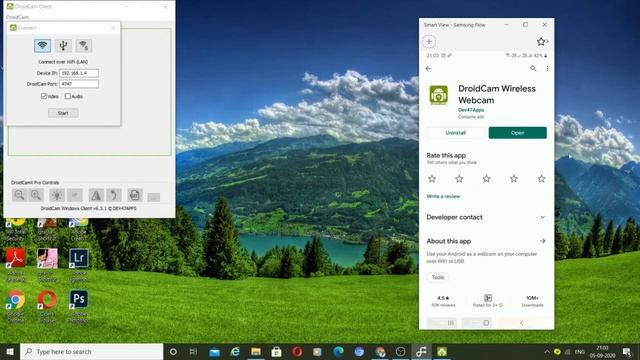
Task: Select the USB connection mode icon
Action: tap(63, 45)
